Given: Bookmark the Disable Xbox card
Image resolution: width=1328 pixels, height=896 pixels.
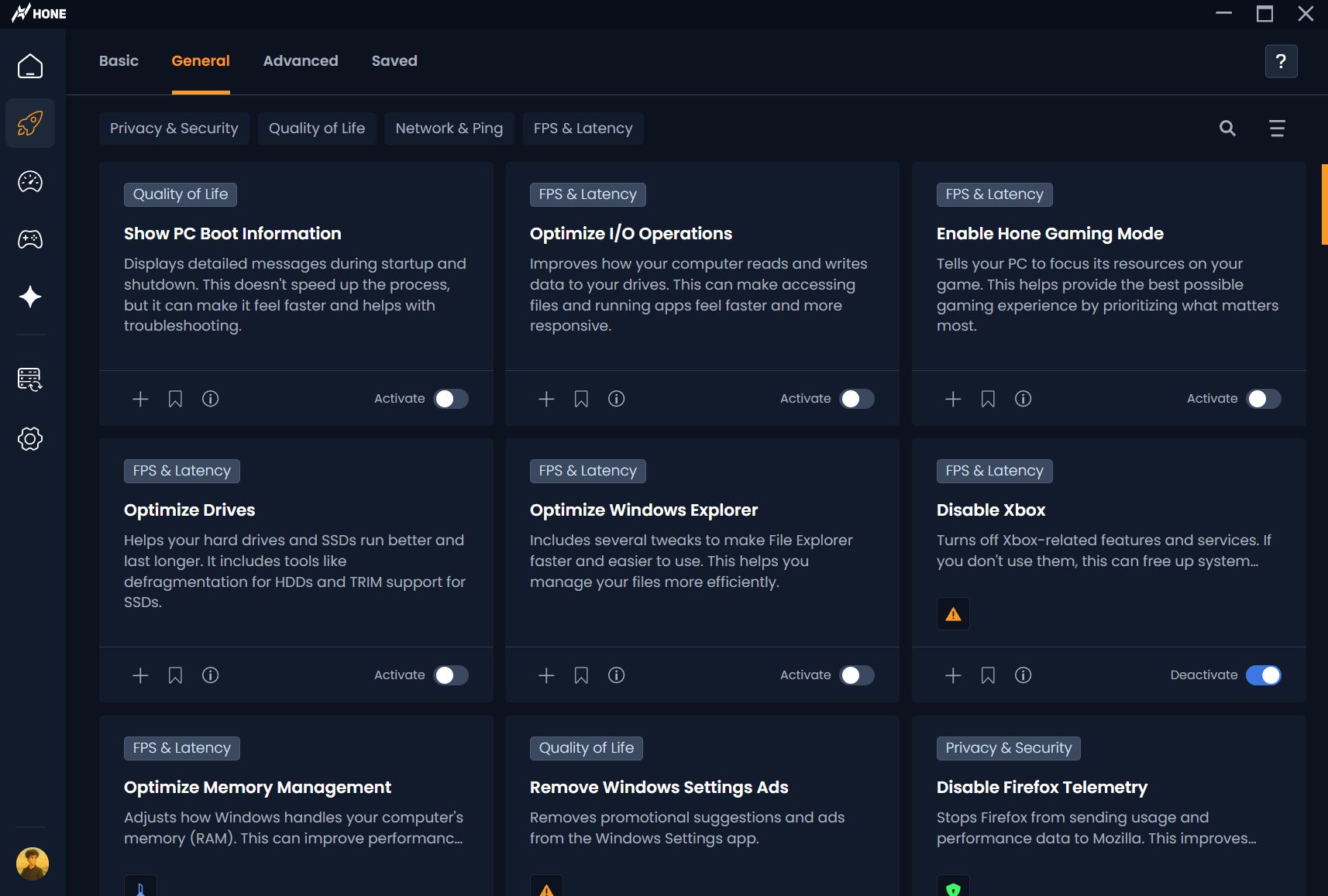Looking at the screenshot, I should [988, 675].
